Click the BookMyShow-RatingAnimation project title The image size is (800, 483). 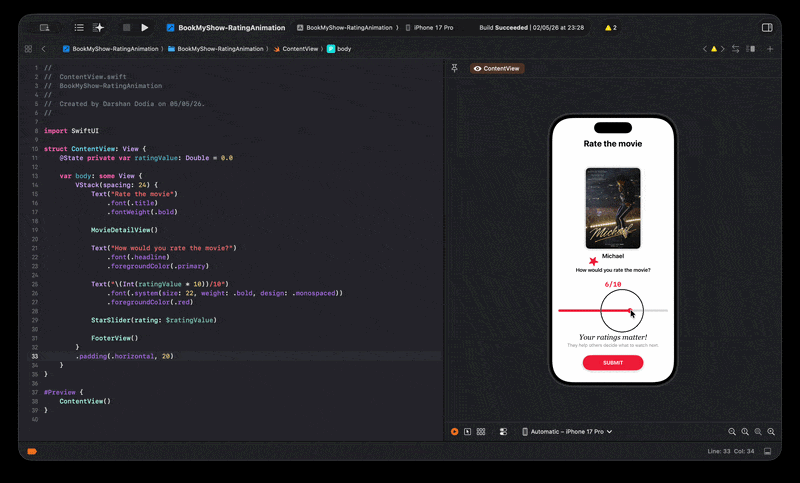[231, 28]
